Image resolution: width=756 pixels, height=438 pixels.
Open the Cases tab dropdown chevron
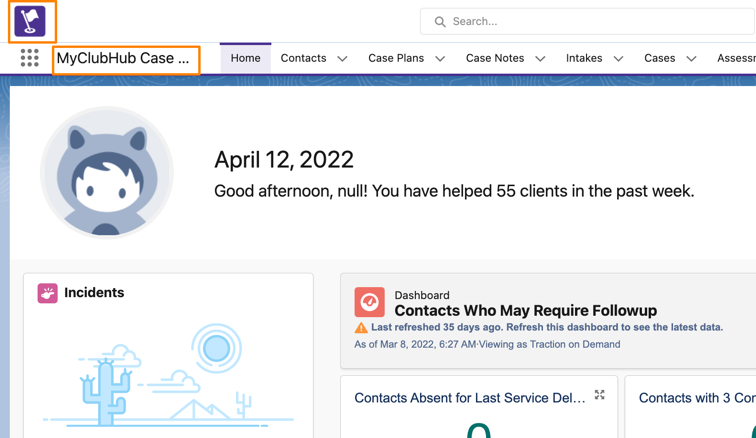(691, 59)
